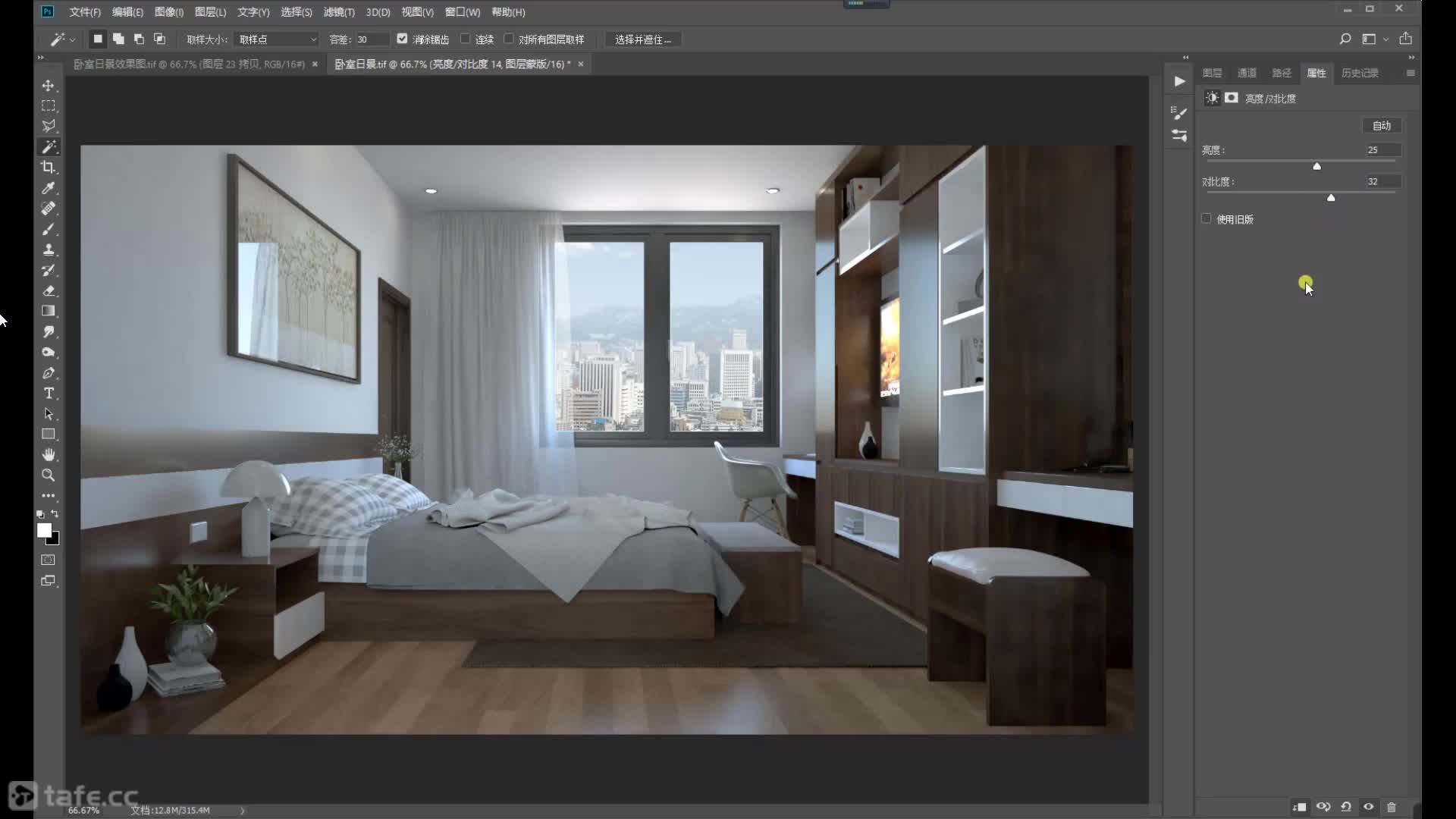
Task: Open the 取样大小 sample size dropdown
Action: coord(277,39)
